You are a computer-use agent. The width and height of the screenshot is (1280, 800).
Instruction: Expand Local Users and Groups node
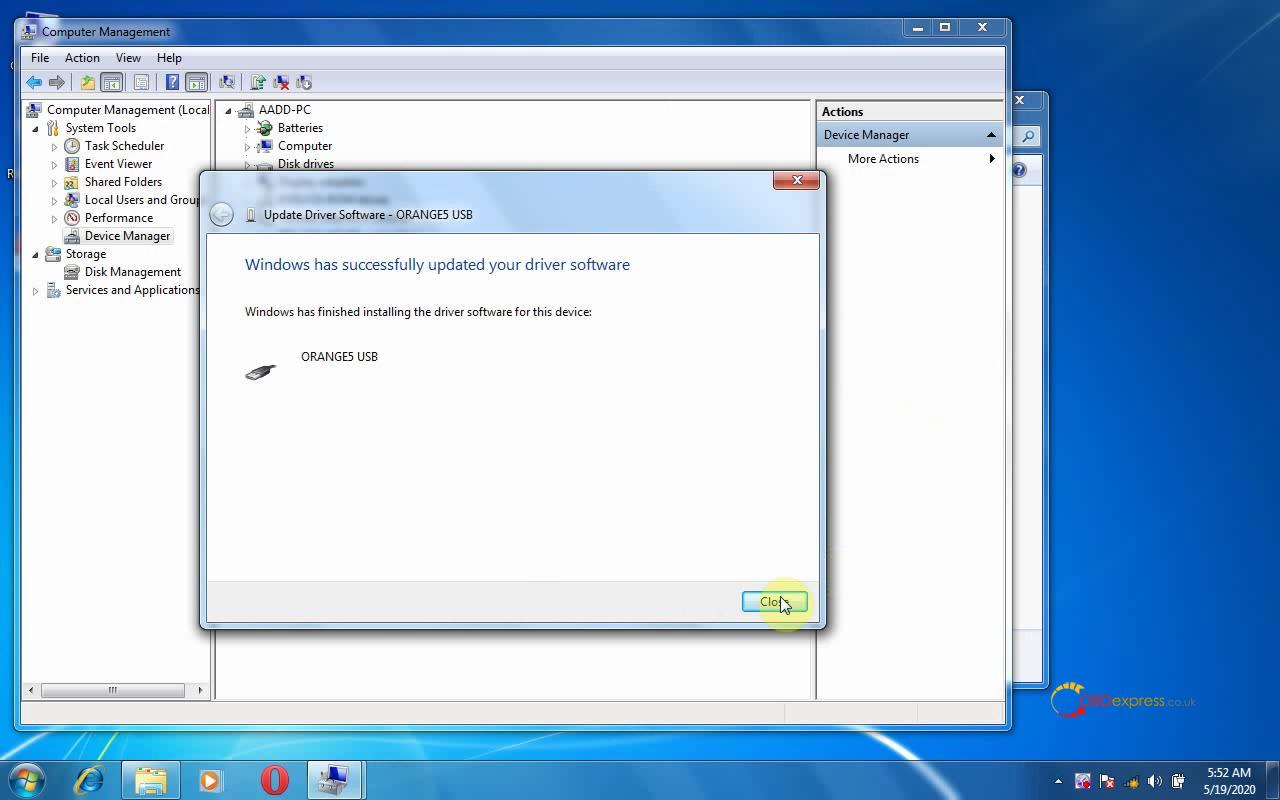coord(55,200)
